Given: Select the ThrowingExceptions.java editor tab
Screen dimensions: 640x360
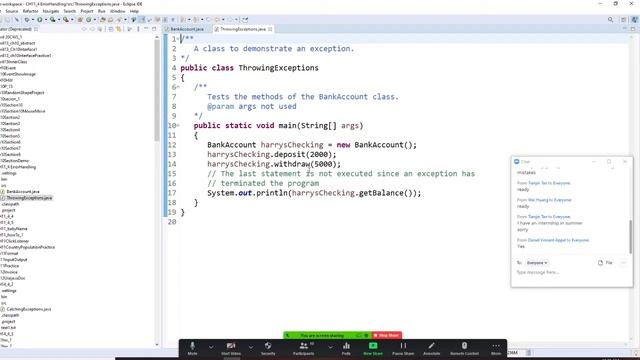Looking at the screenshot, I should 243,29.
